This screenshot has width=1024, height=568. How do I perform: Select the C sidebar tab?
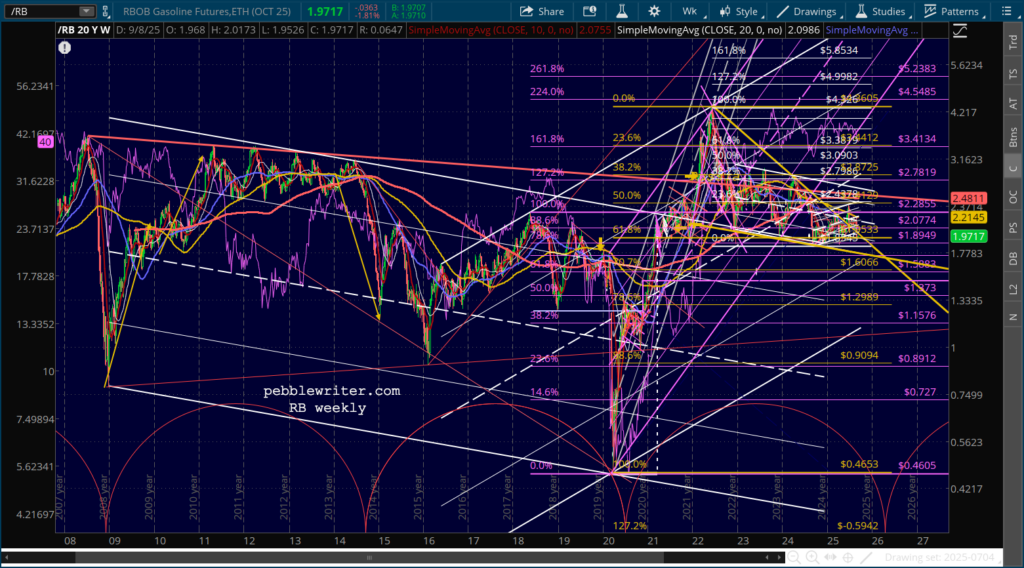pos(1013,168)
